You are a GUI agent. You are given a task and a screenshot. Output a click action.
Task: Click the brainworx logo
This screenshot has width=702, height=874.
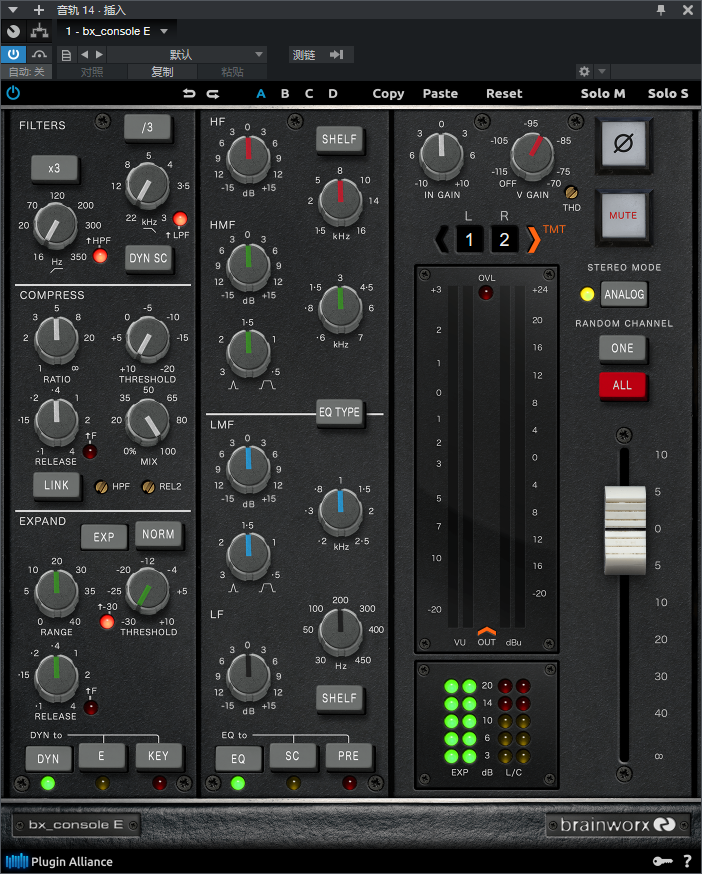(x=617, y=824)
